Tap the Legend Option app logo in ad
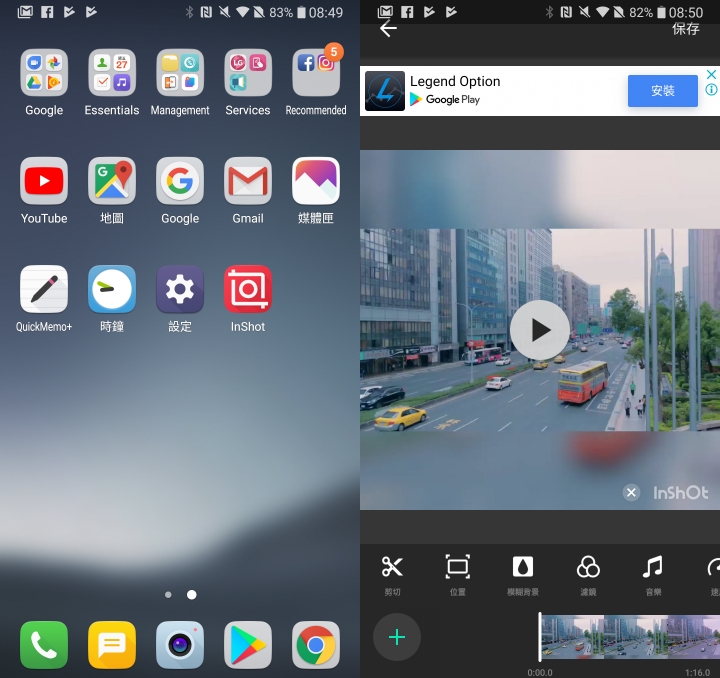 pos(385,91)
